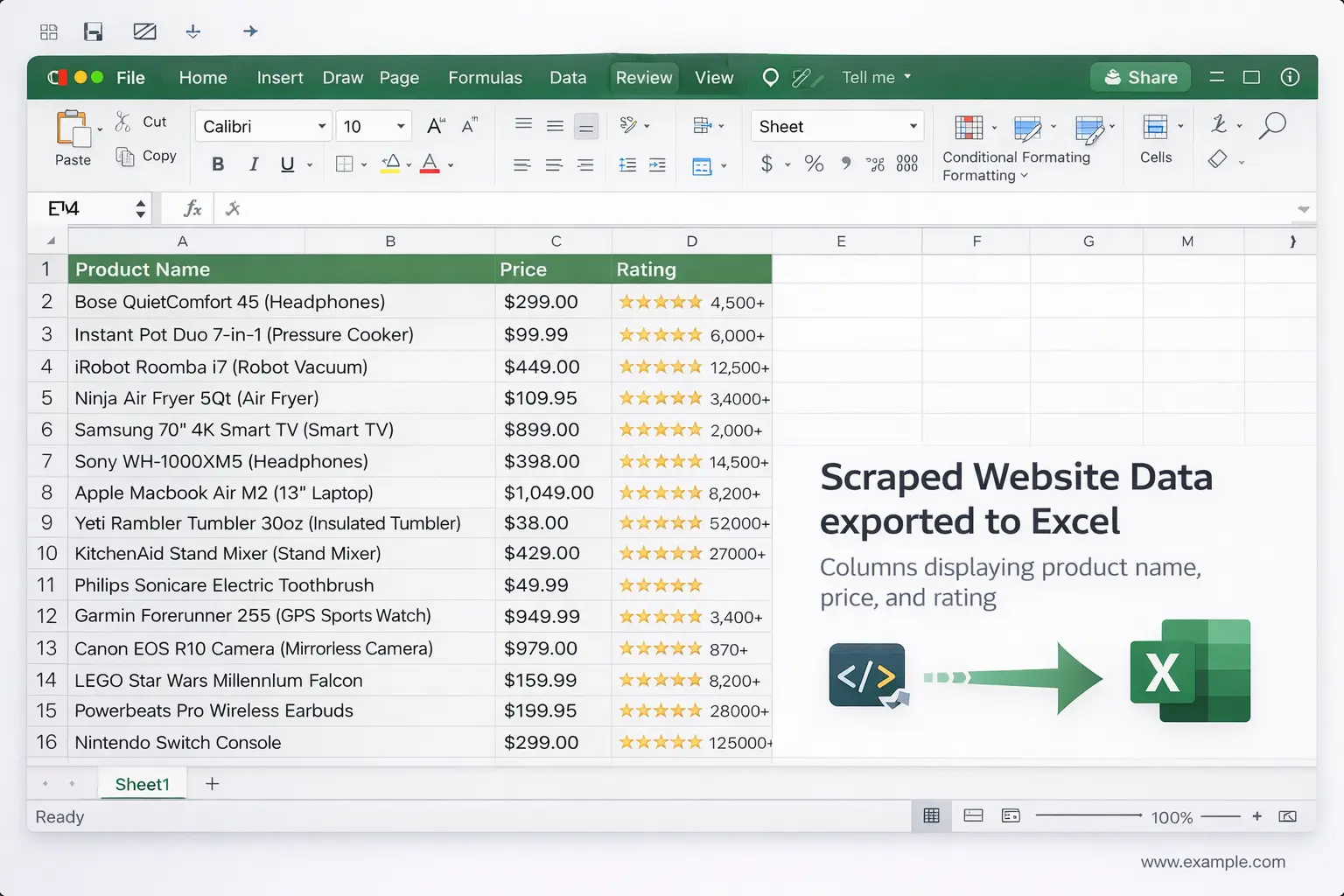Align text left
1344x896 pixels.
521,164
